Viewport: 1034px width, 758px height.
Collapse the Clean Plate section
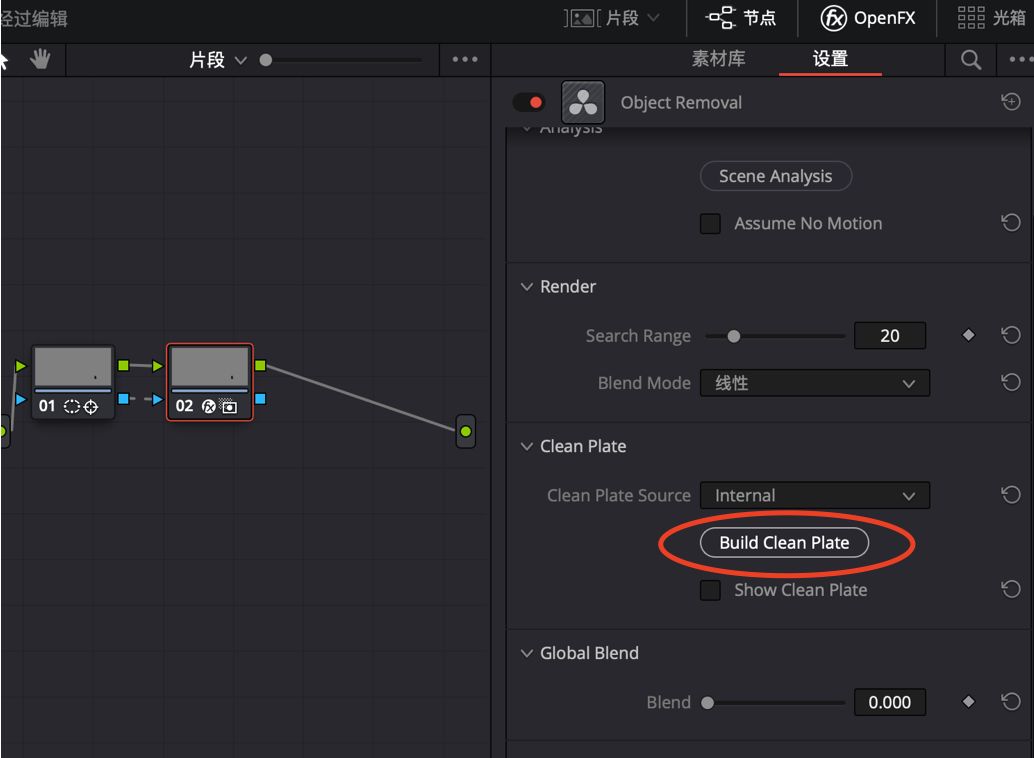click(x=526, y=446)
